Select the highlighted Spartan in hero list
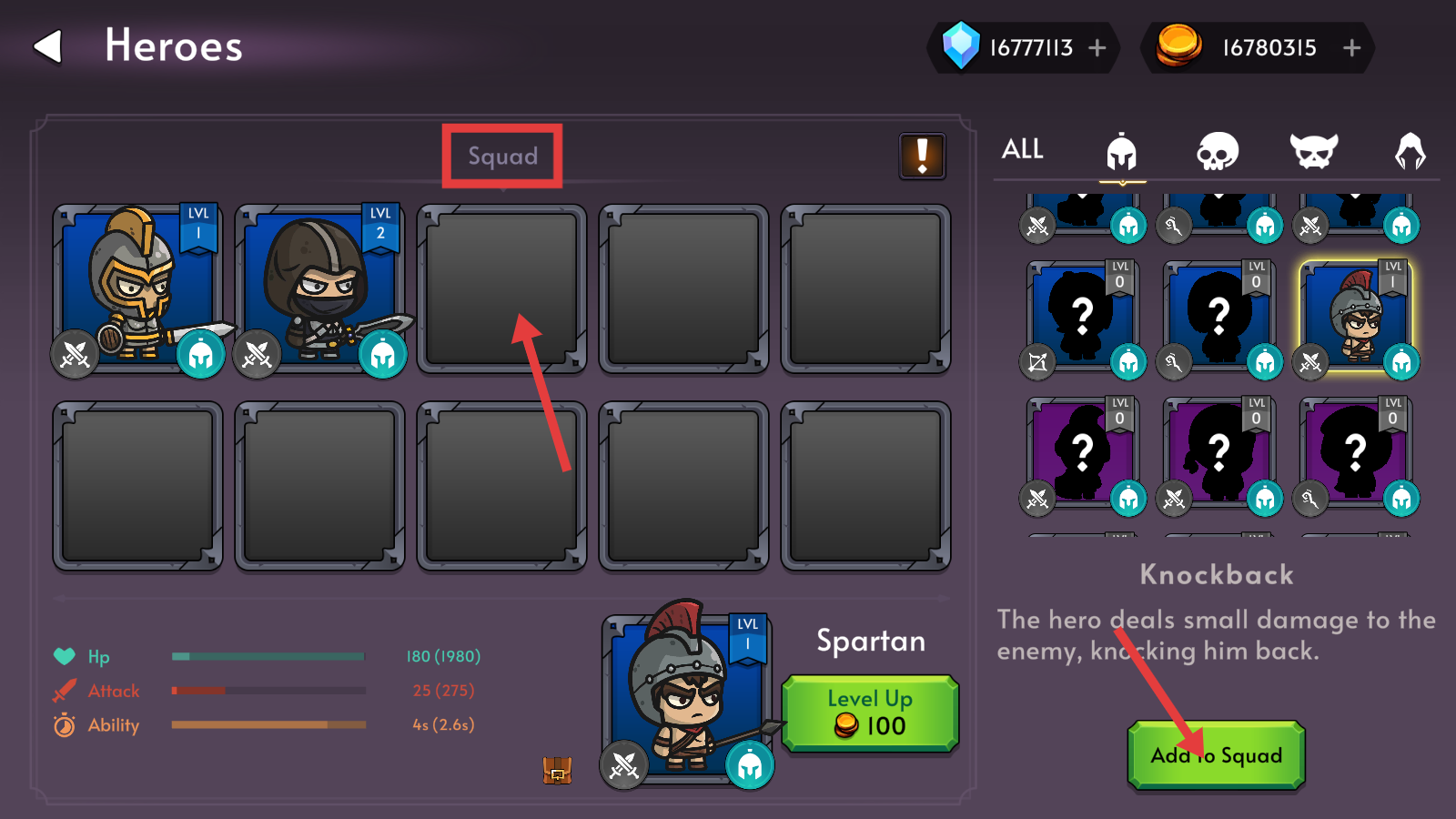Screen dimensions: 1456x819 point(1355,316)
